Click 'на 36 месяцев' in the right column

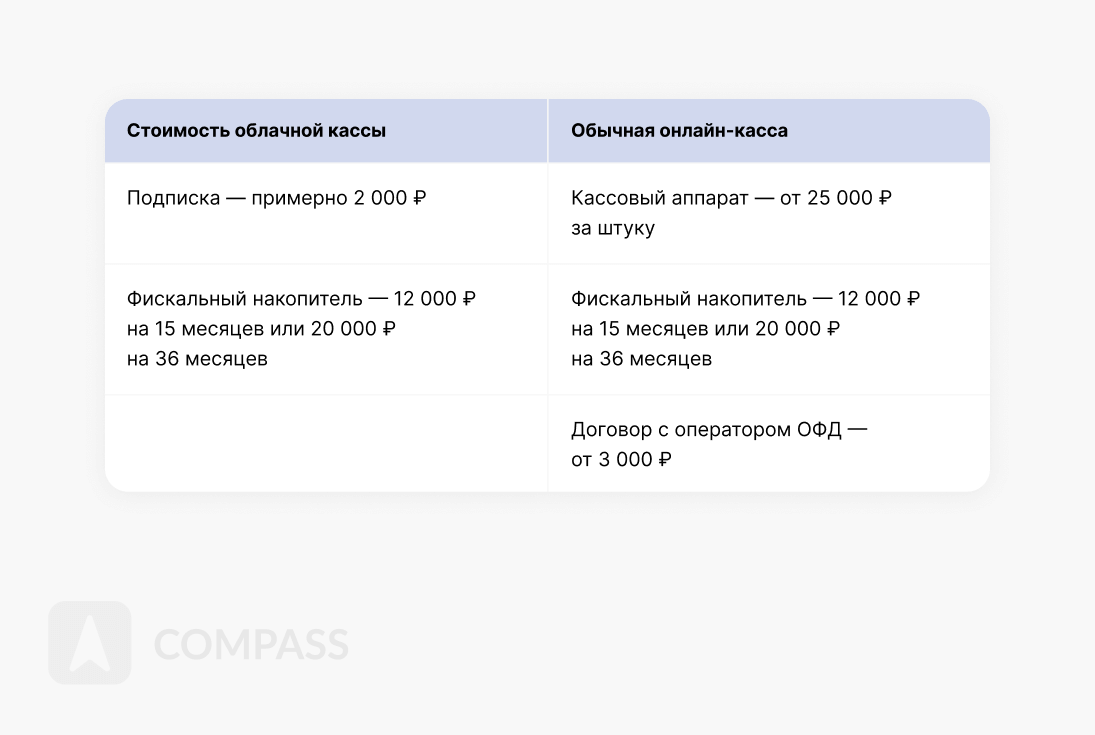pyautogui.click(x=641, y=359)
